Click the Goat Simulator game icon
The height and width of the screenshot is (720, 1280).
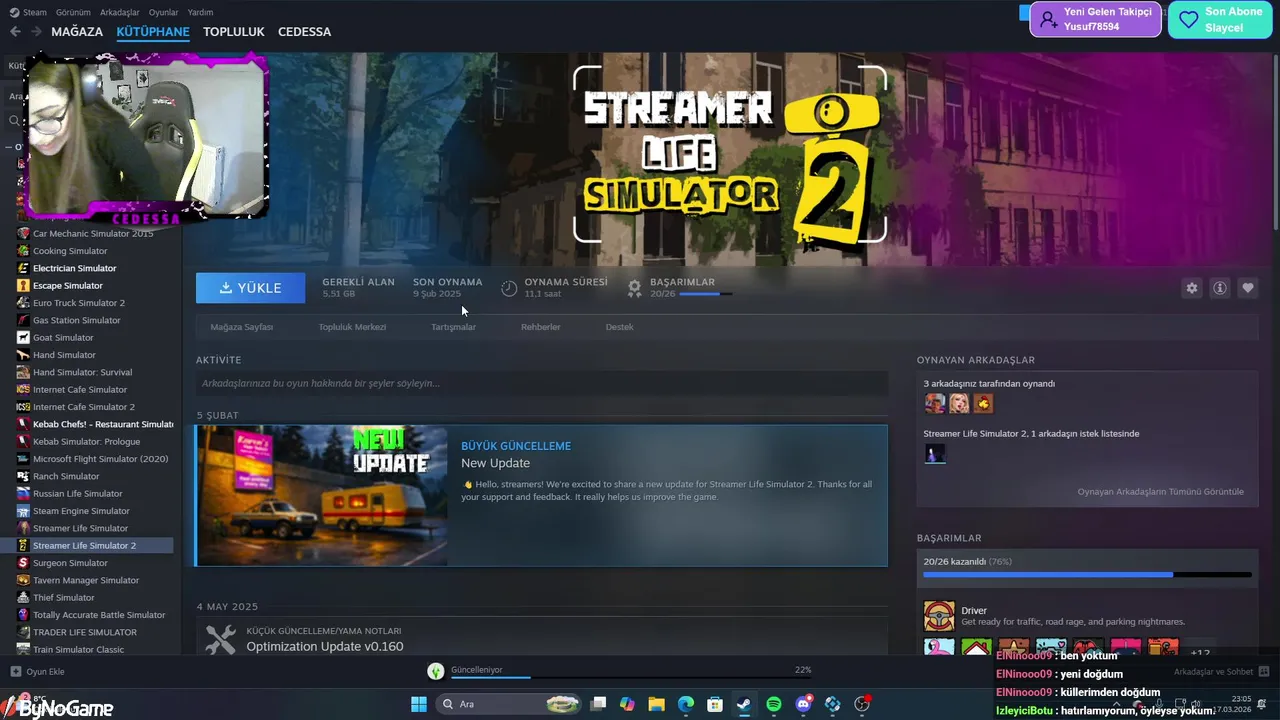(24, 337)
